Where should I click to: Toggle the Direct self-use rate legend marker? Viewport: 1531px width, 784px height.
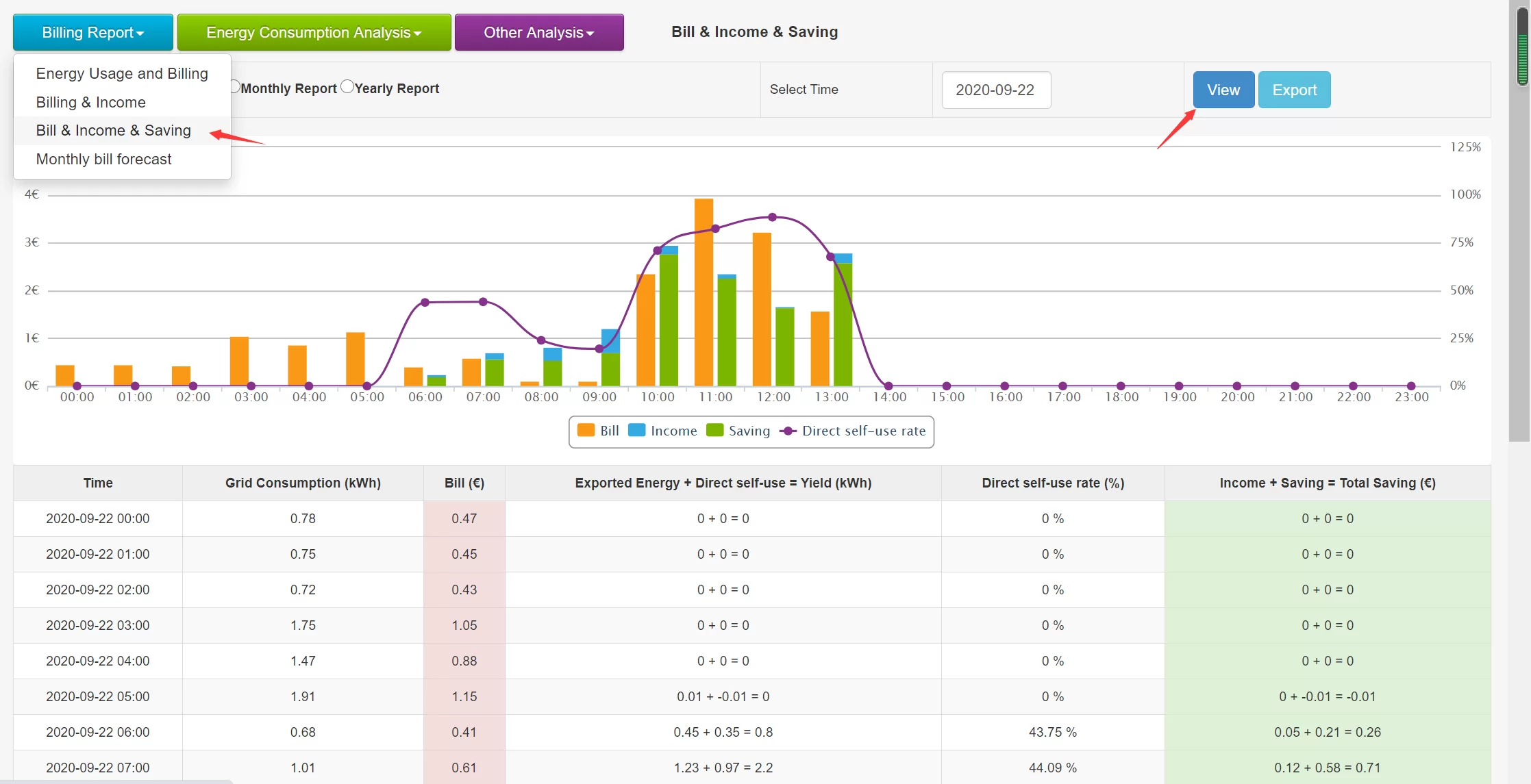click(x=788, y=431)
